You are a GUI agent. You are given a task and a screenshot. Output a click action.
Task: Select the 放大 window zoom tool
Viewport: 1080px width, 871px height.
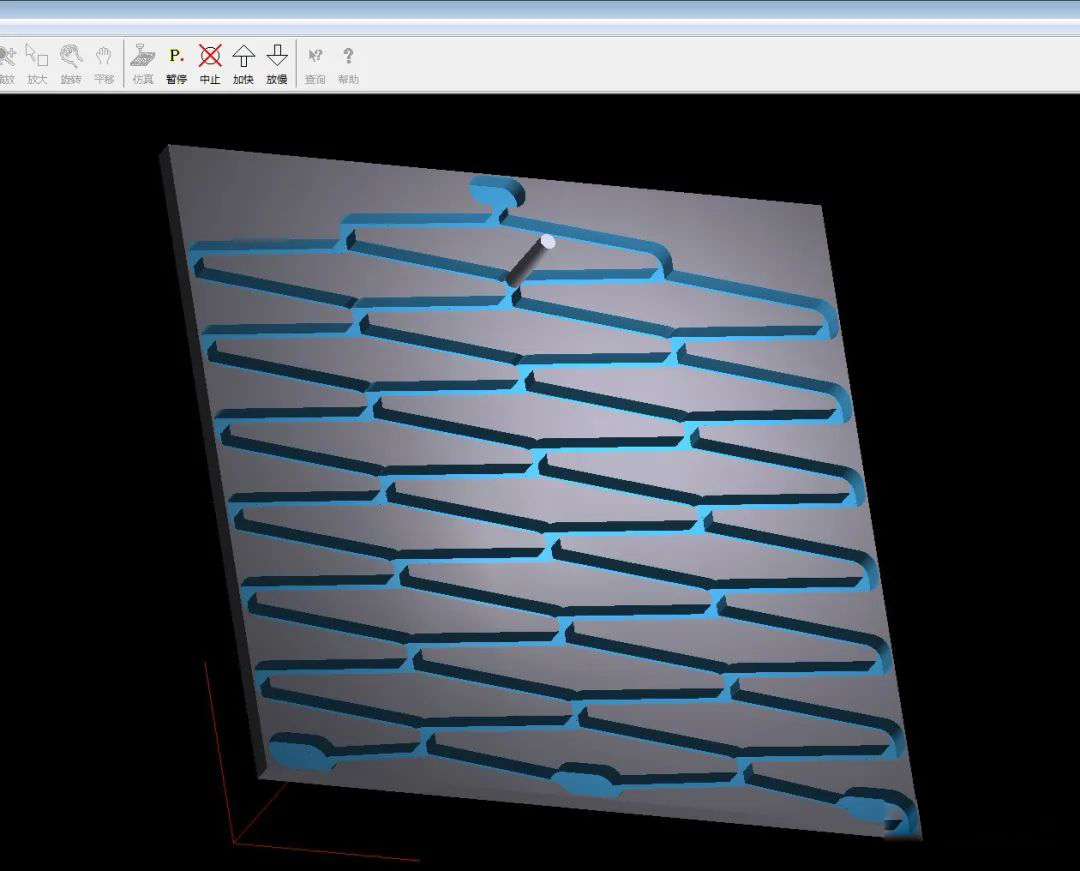point(37,62)
